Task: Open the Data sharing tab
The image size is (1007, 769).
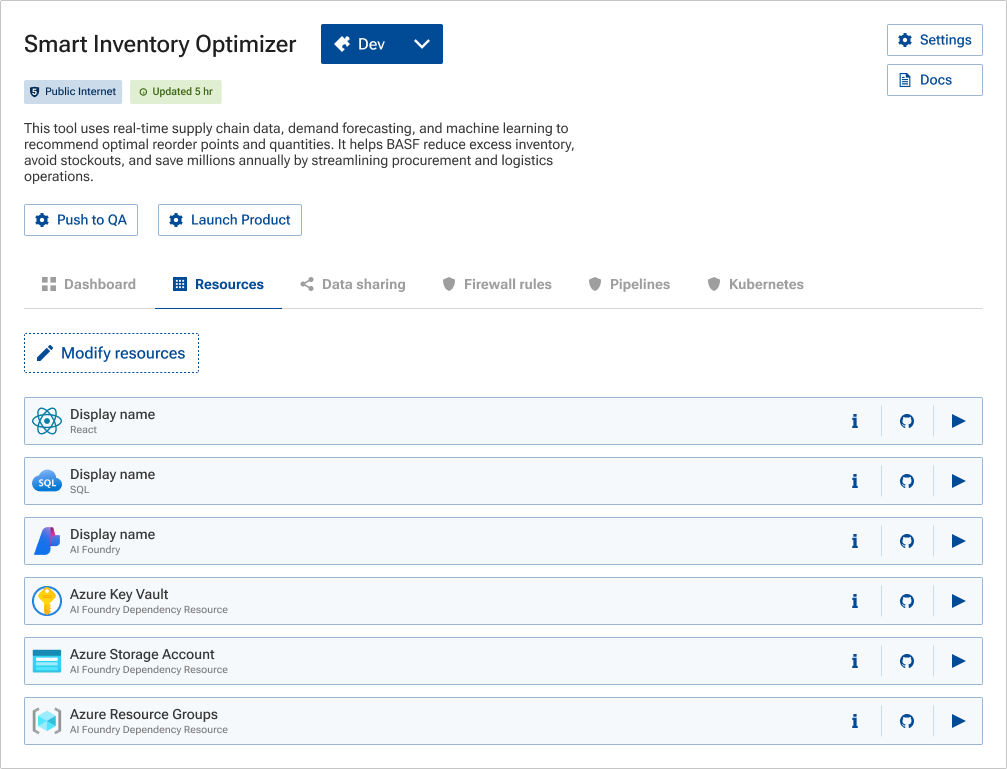Action: [353, 285]
